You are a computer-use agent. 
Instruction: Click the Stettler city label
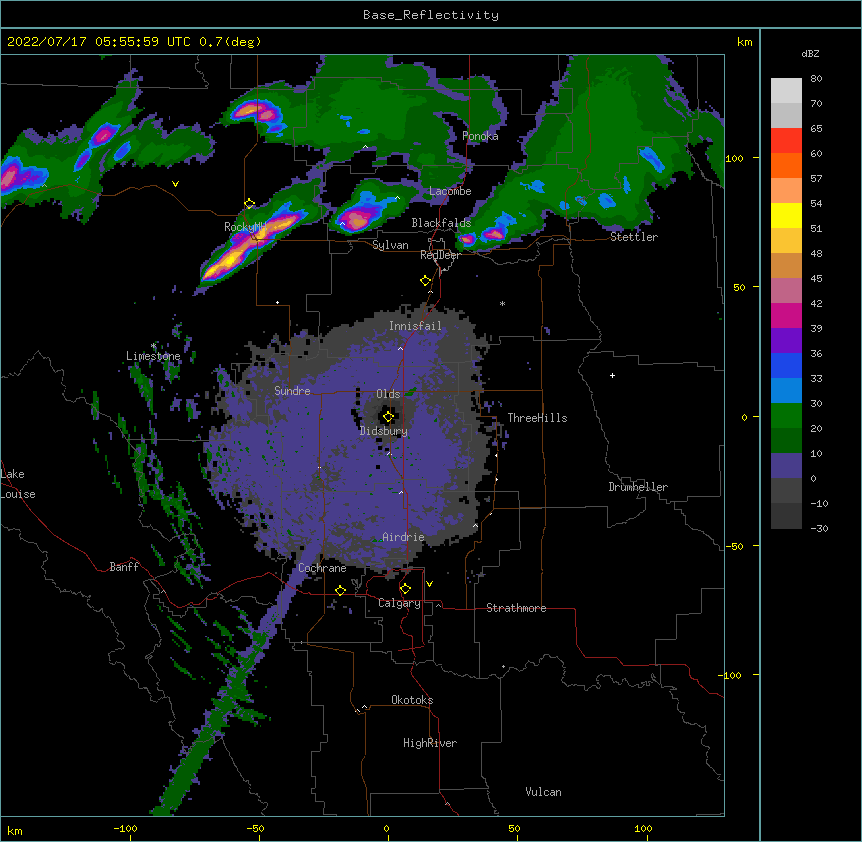(x=634, y=237)
